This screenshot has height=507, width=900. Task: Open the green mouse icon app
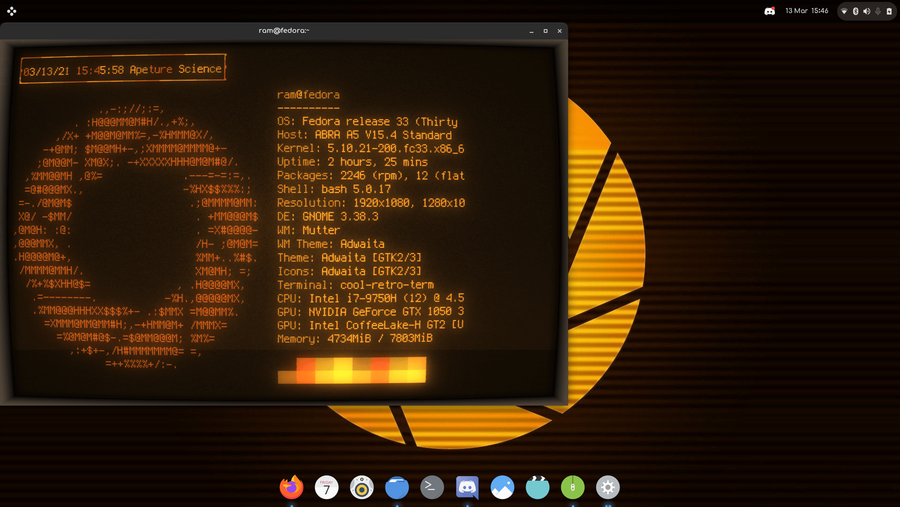click(x=572, y=487)
